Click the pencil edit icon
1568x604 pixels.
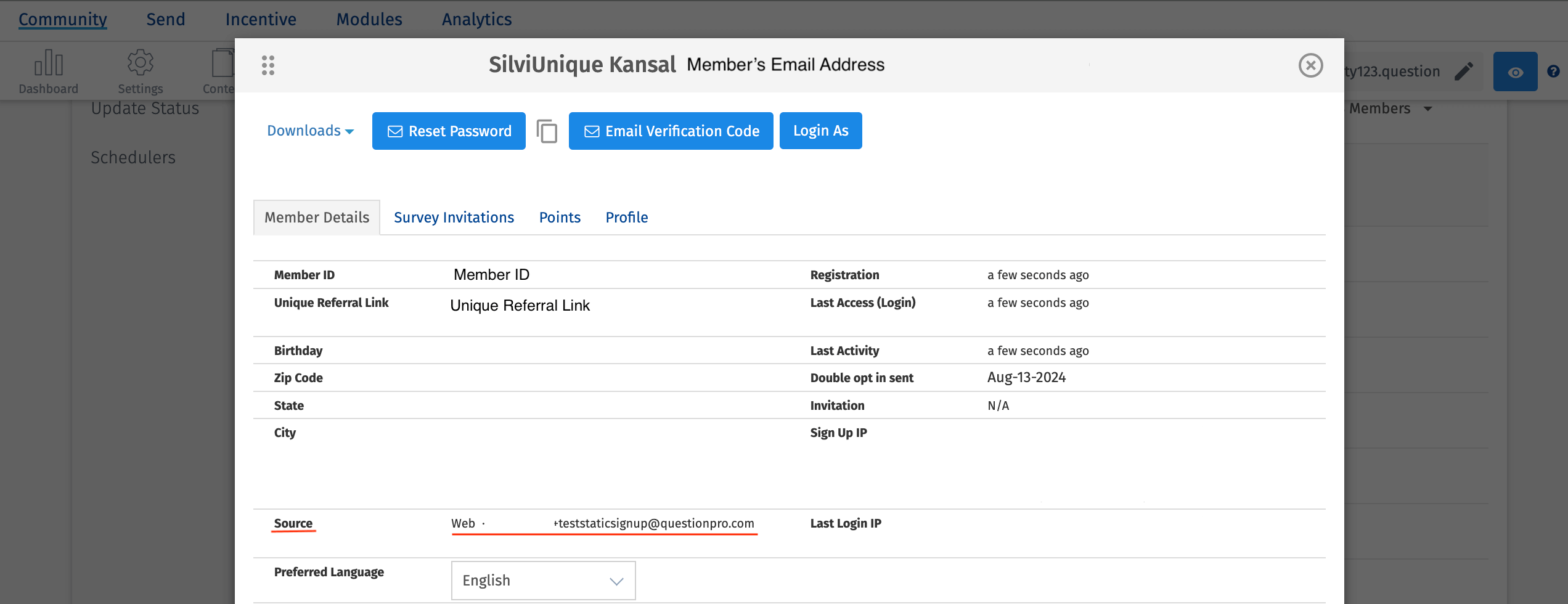(1464, 71)
